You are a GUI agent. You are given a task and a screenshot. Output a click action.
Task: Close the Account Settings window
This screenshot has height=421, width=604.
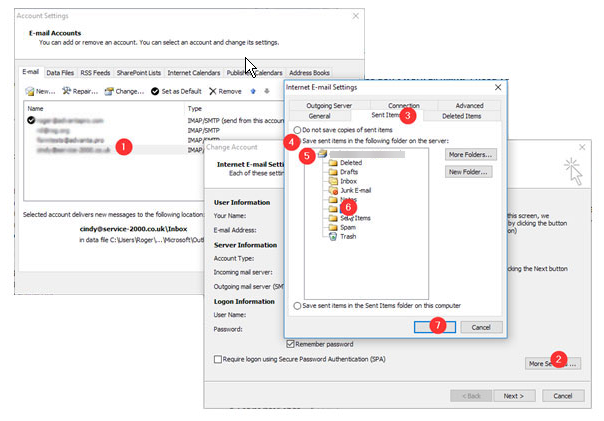(356, 16)
